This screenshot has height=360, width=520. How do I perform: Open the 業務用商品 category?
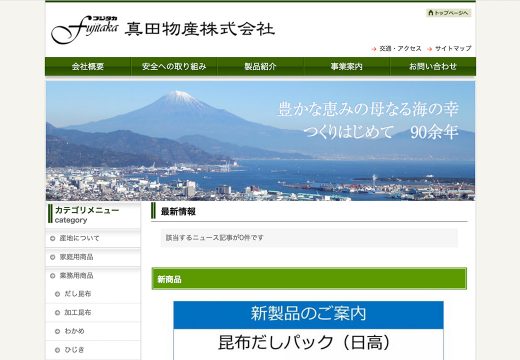(x=93, y=276)
